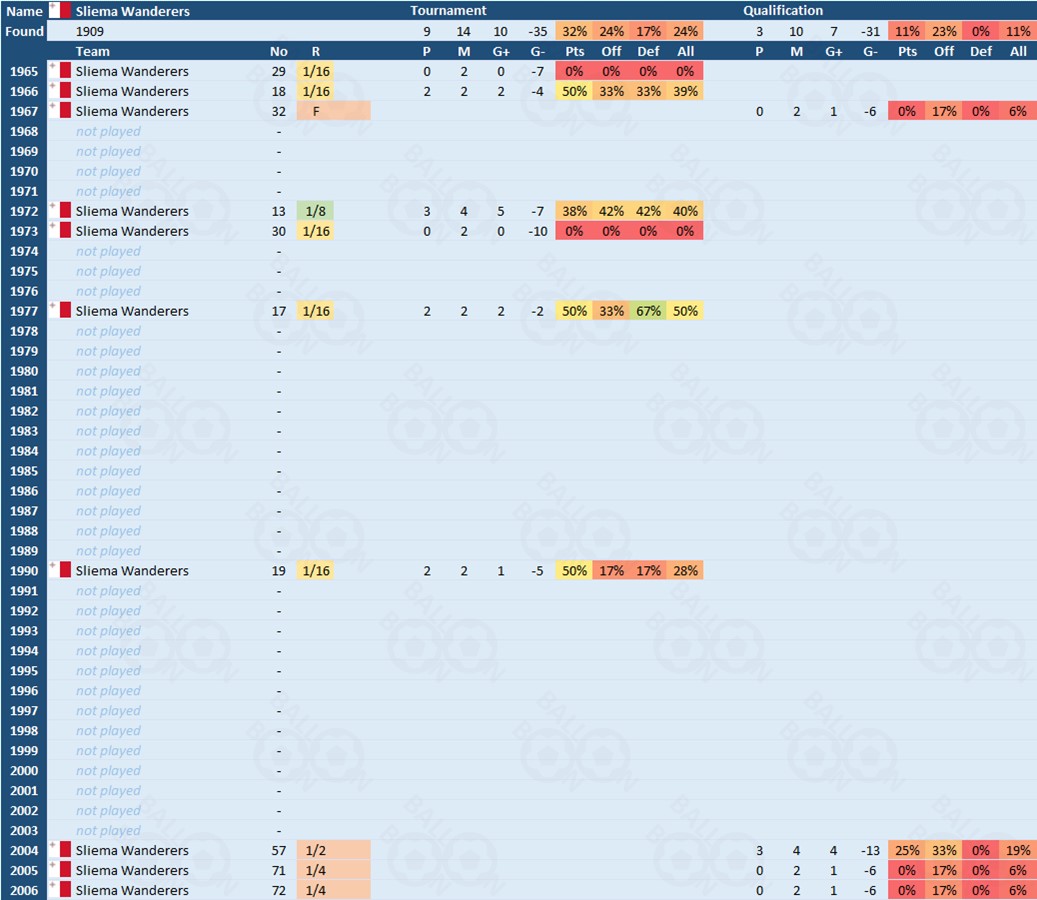Screen dimensions: 1037x900
Task: Click the Malta flag in the 1977 row
Action: coord(60,311)
